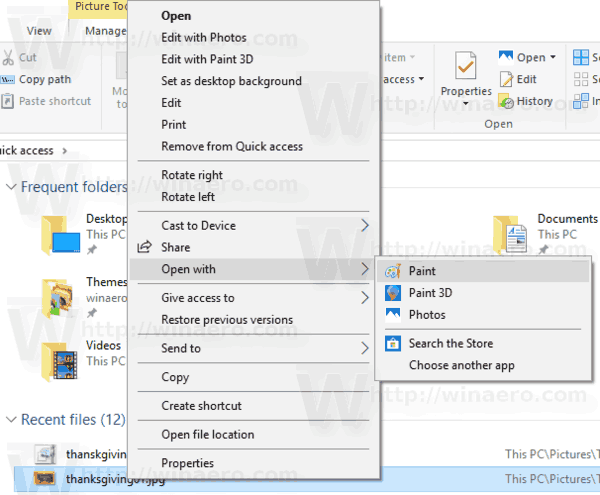Choose Edit with Paint 3D

pyautogui.click(x=253, y=59)
